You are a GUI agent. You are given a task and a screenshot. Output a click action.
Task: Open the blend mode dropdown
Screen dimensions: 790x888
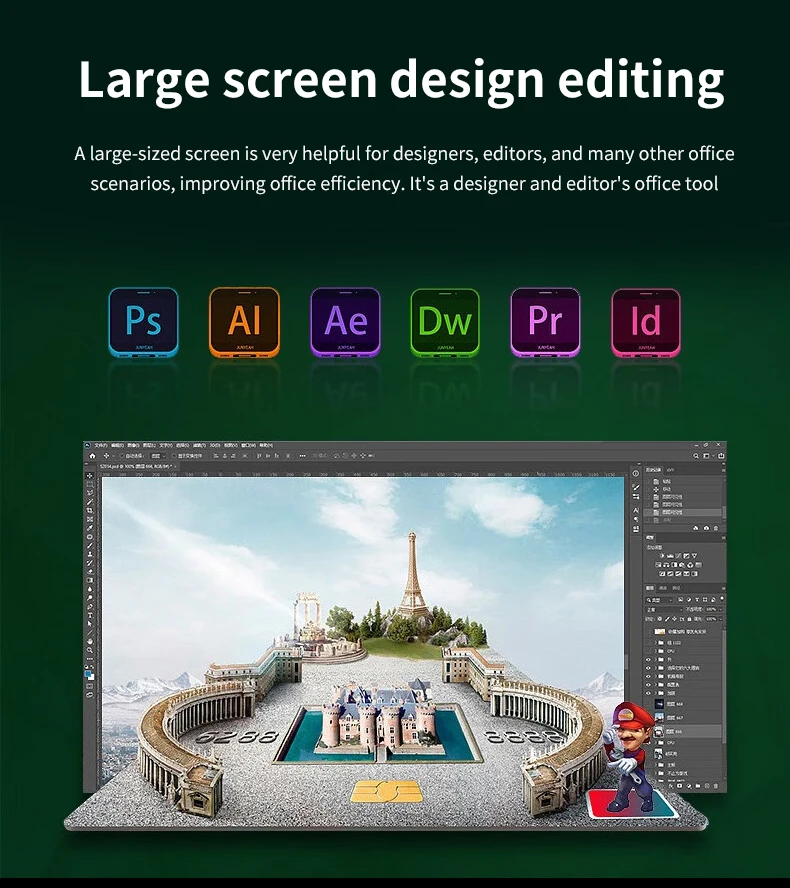point(664,609)
